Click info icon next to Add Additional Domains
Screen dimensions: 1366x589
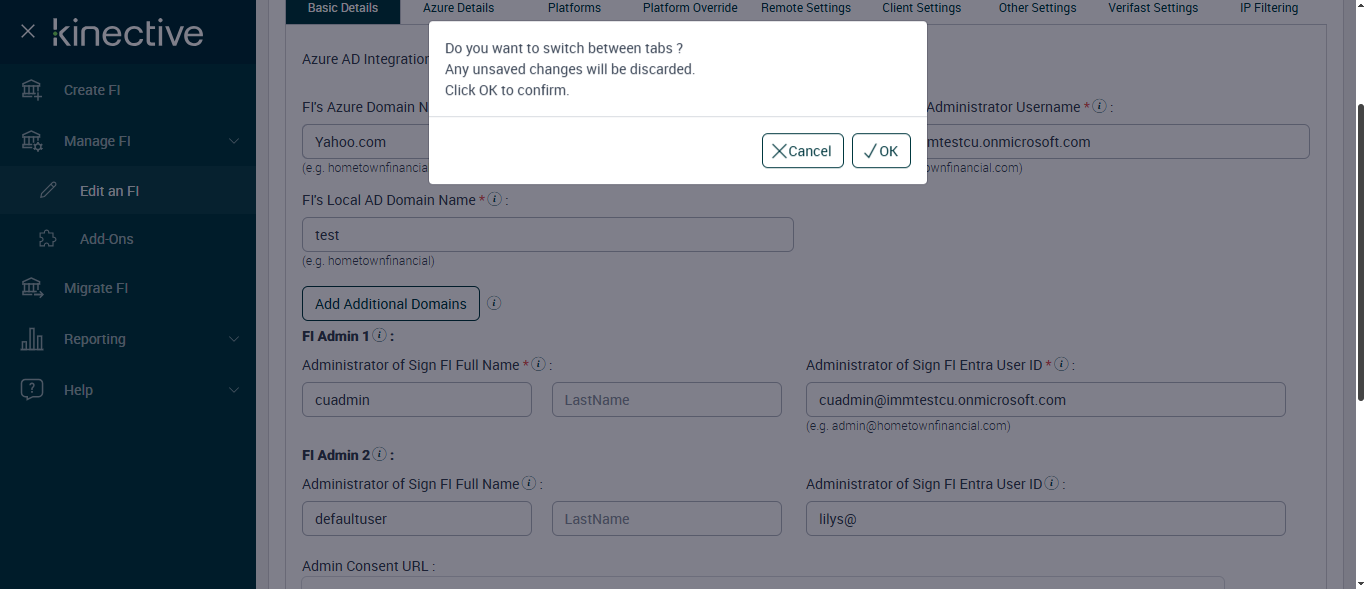pos(494,303)
